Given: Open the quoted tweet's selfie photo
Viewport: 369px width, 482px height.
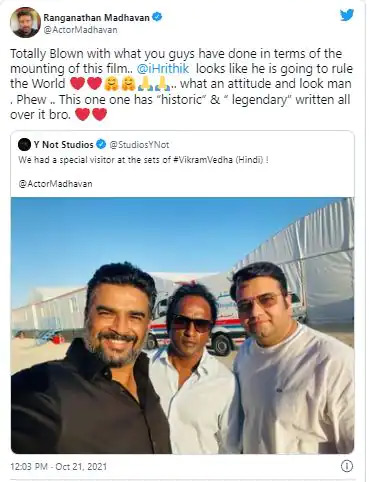Looking at the screenshot, I should [183, 326].
